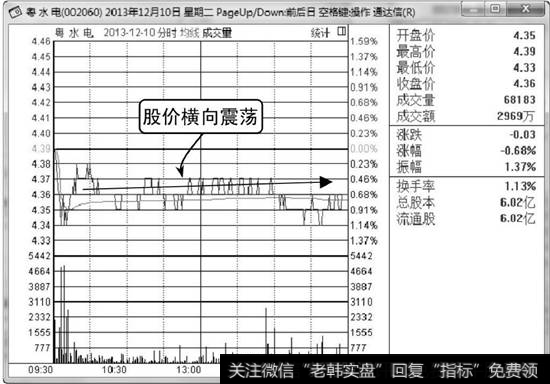Click the stock name 粤水电 in chart header
550x384 pixels.
pos(75,33)
